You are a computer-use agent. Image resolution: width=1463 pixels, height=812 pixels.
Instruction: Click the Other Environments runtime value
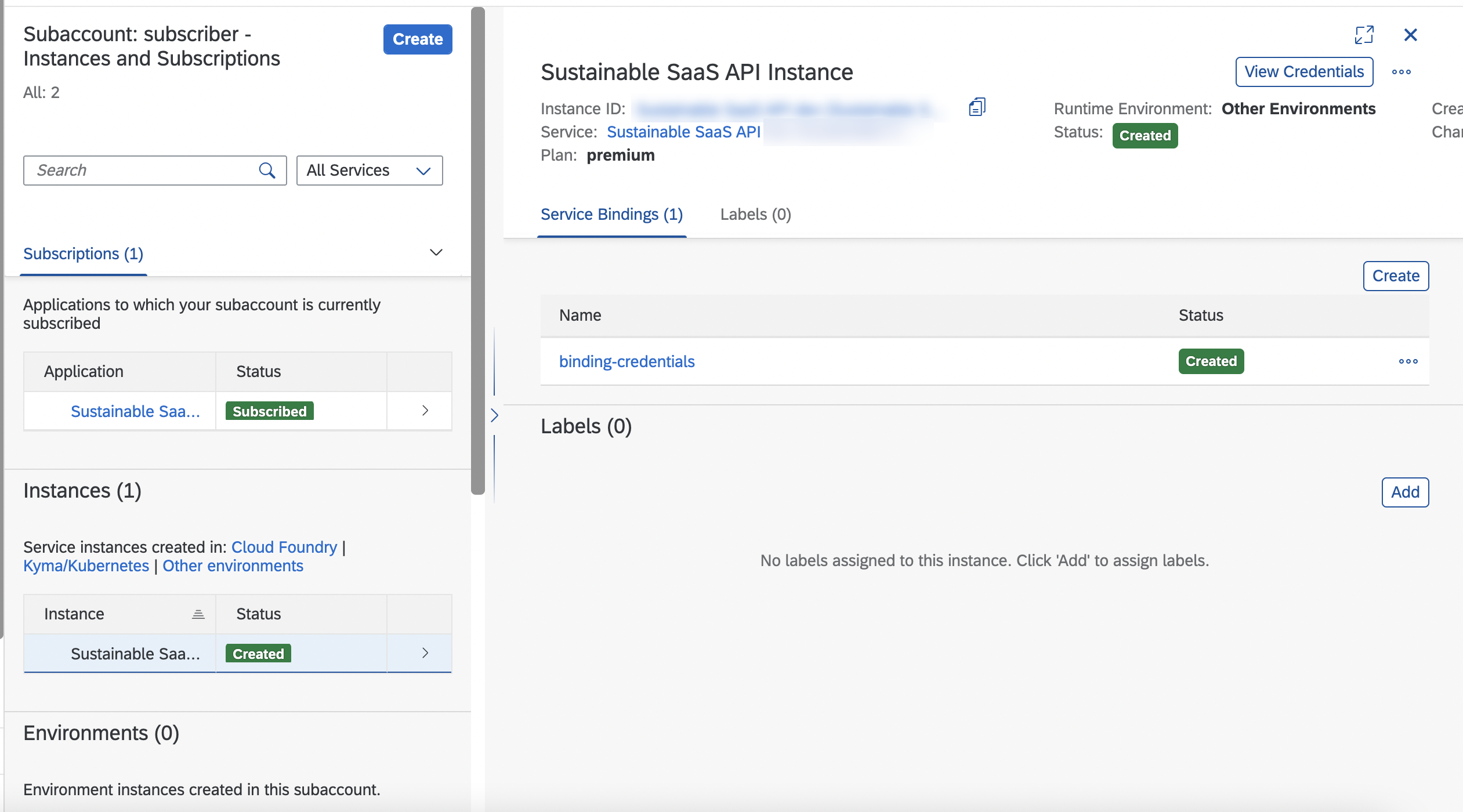pos(1298,109)
